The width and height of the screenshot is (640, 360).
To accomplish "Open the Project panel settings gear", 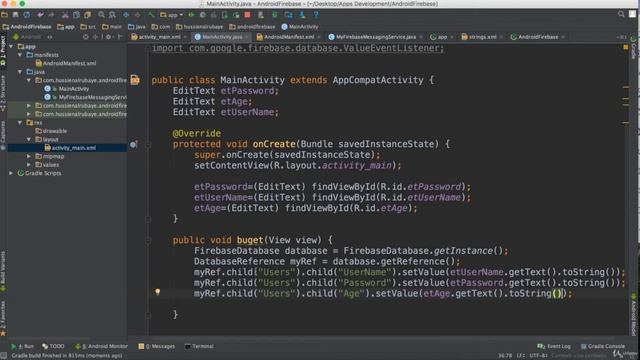I will click(108, 37).
